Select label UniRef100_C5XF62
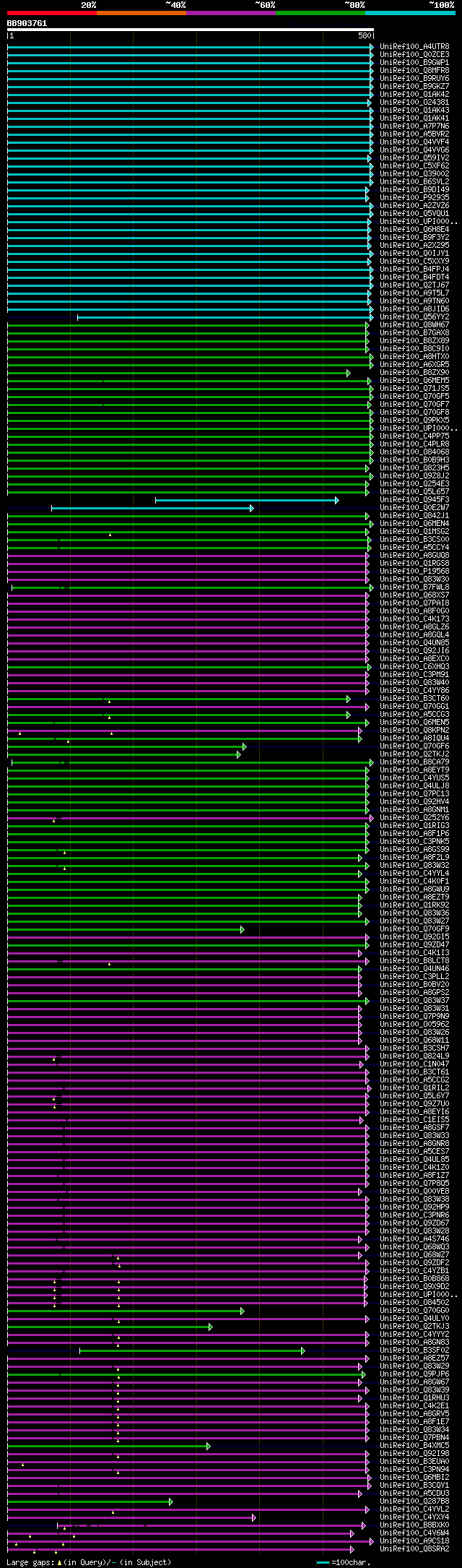462x1568 pixels. coord(414,166)
